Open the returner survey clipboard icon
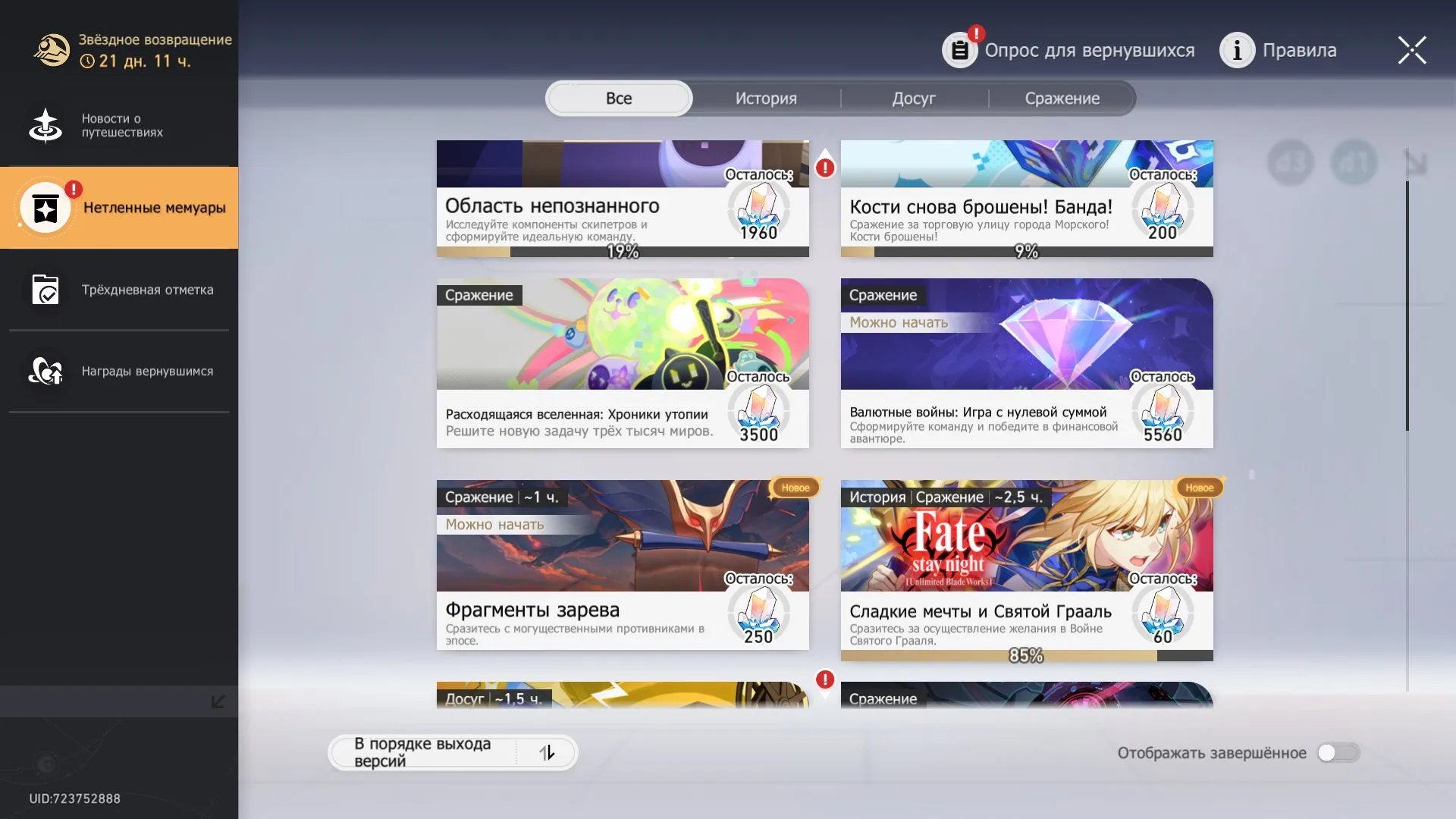1456x819 pixels. 959,50
